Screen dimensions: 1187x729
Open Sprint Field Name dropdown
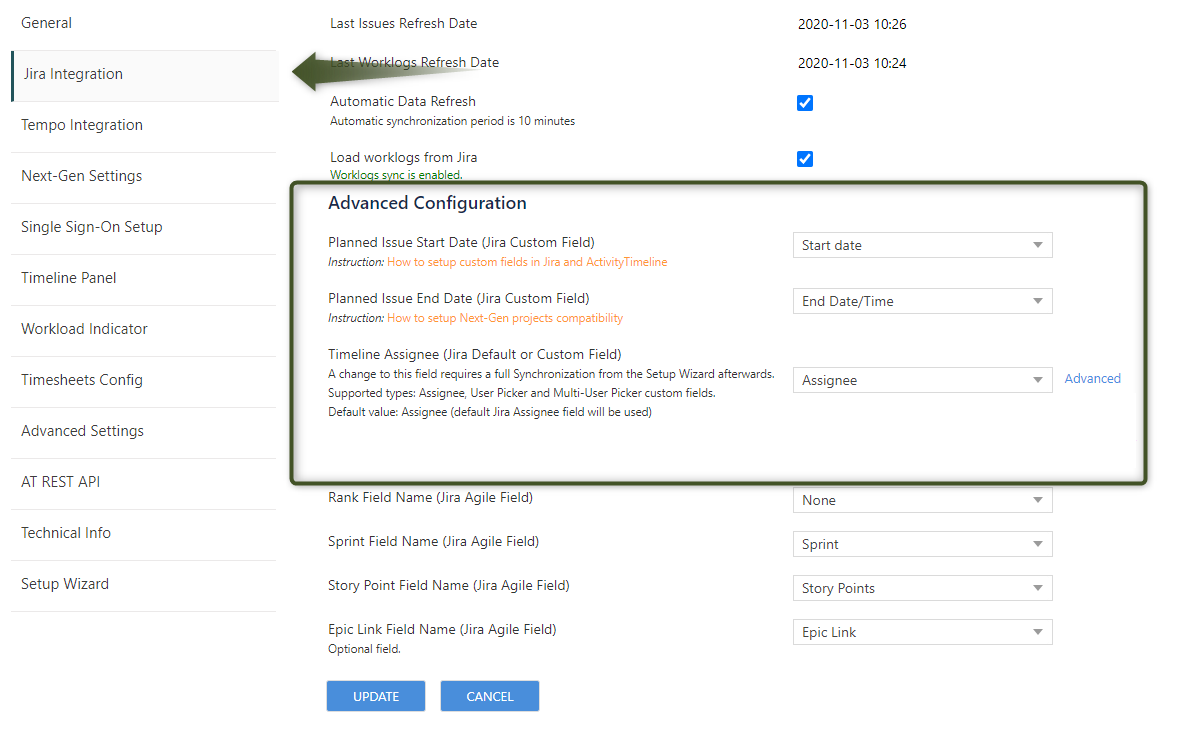click(x=922, y=544)
